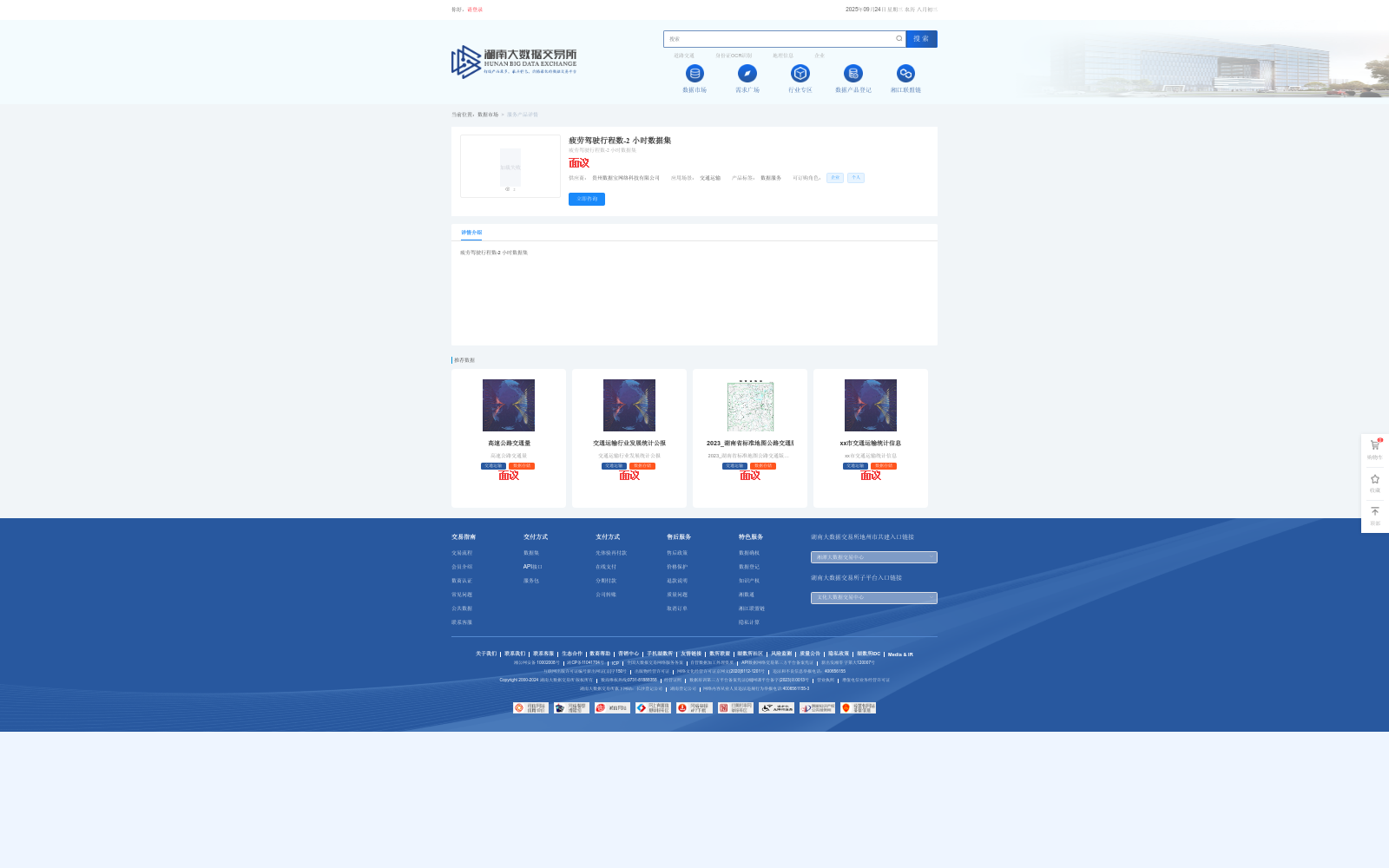Click the xx市交通运输统计信息 card title
The height and width of the screenshot is (868, 1389).
point(871,444)
